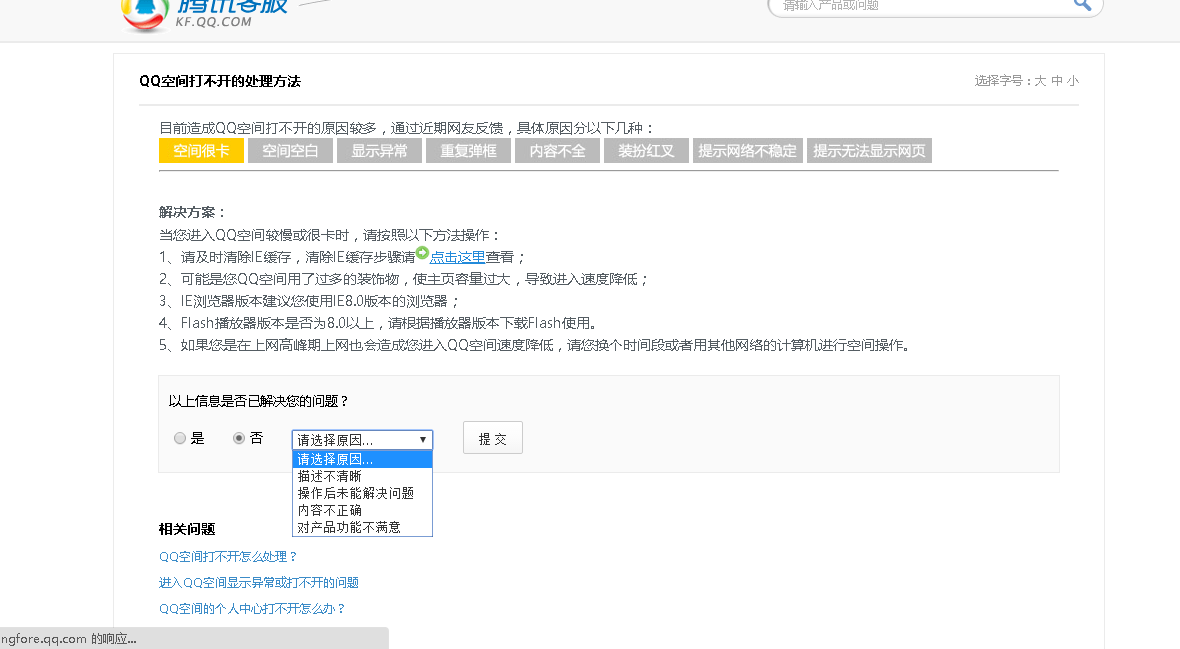Switch to the 装扮红叉 tab
Viewport: 1180px width, 649px height.
pos(646,151)
